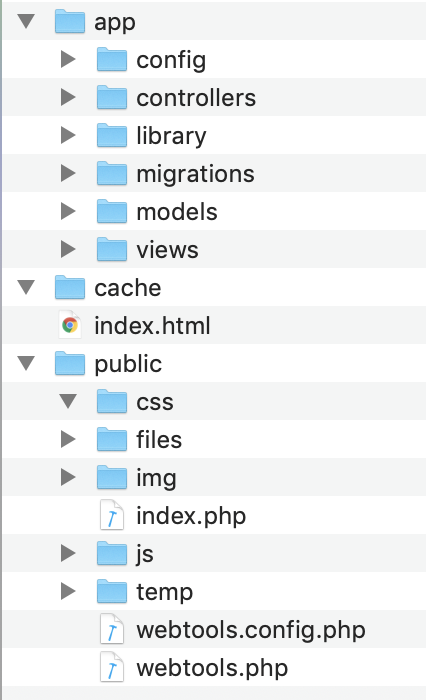Click the models folder icon
The width and height of the screenshot is (426, 700).
[x=112, y=211]
